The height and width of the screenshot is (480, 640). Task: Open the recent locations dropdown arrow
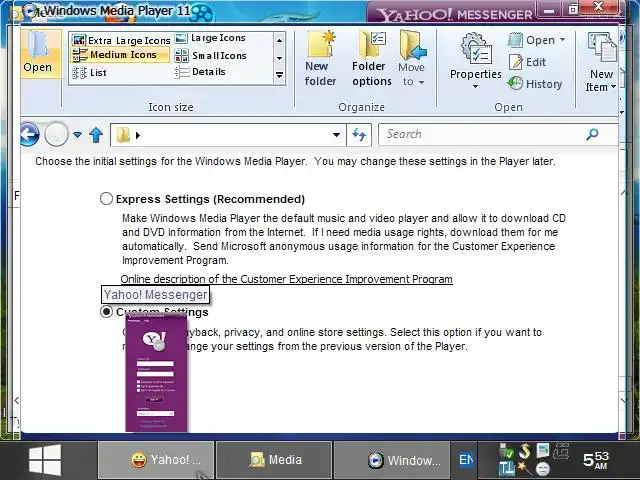click(77, 134)
